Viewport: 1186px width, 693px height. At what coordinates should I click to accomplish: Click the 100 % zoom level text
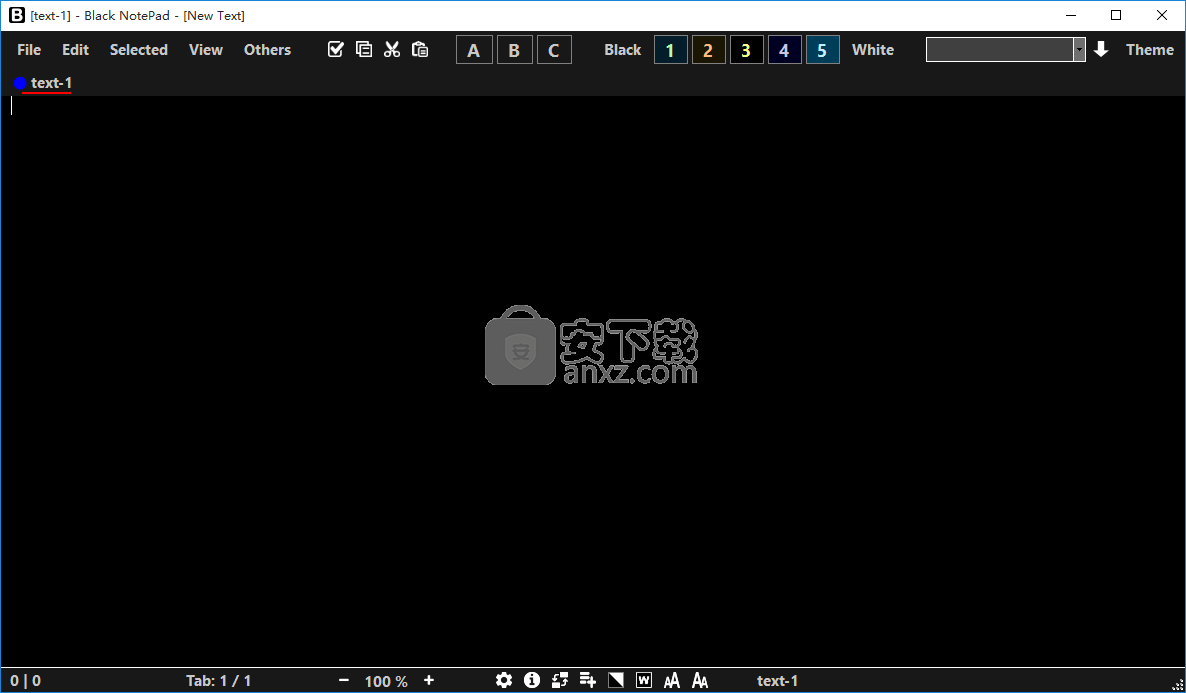click(x=386, y=681)
